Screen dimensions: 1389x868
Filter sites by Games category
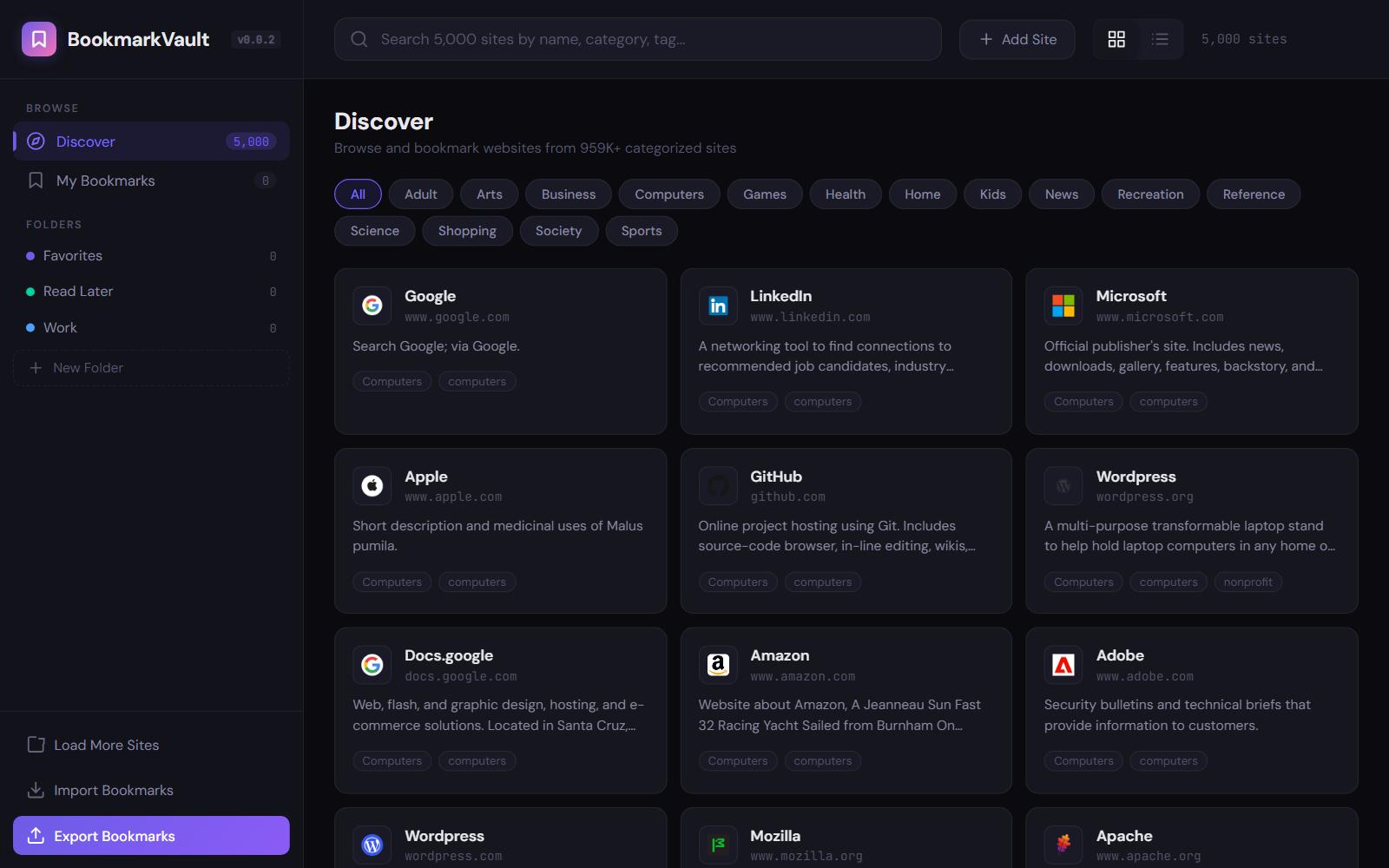[x=764, y=194]
